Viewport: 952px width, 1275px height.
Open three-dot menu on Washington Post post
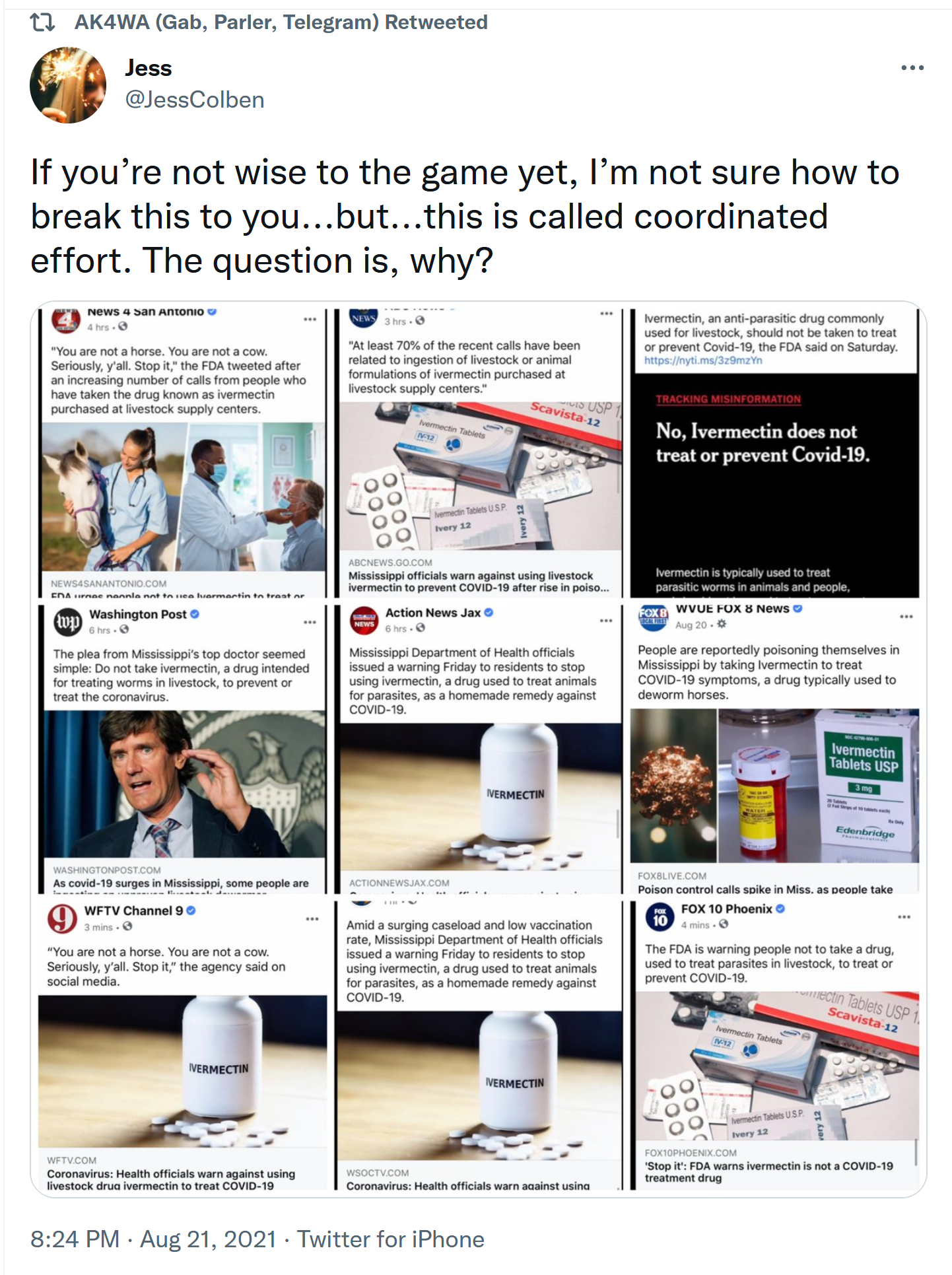pos(310,622)
